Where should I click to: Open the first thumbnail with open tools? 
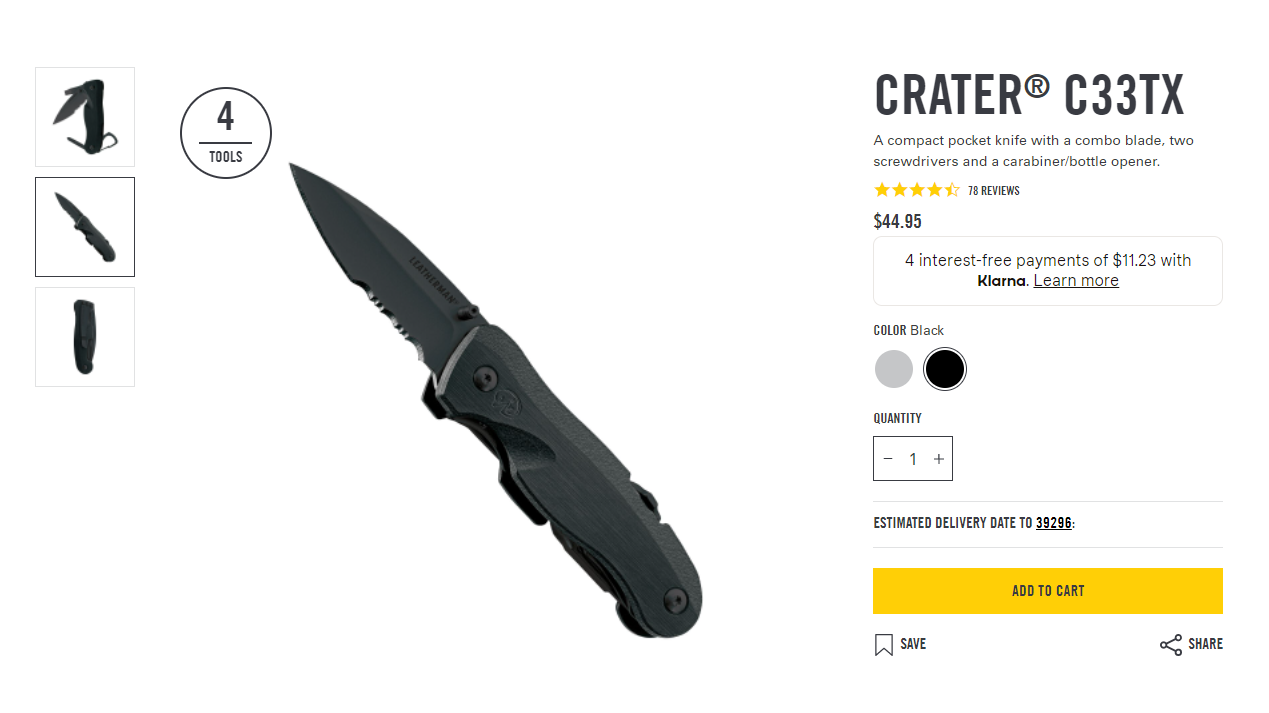(85, 117)
